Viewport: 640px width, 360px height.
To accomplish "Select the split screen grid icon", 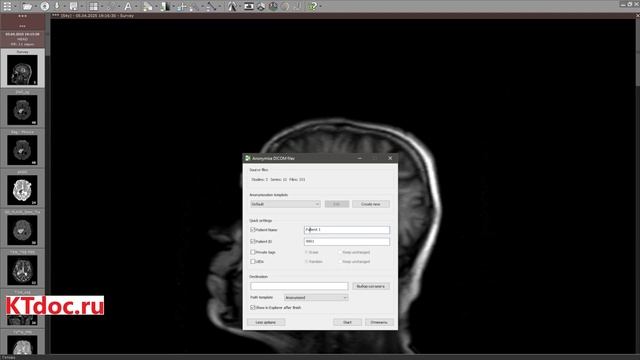I will (x=93, y=6).
